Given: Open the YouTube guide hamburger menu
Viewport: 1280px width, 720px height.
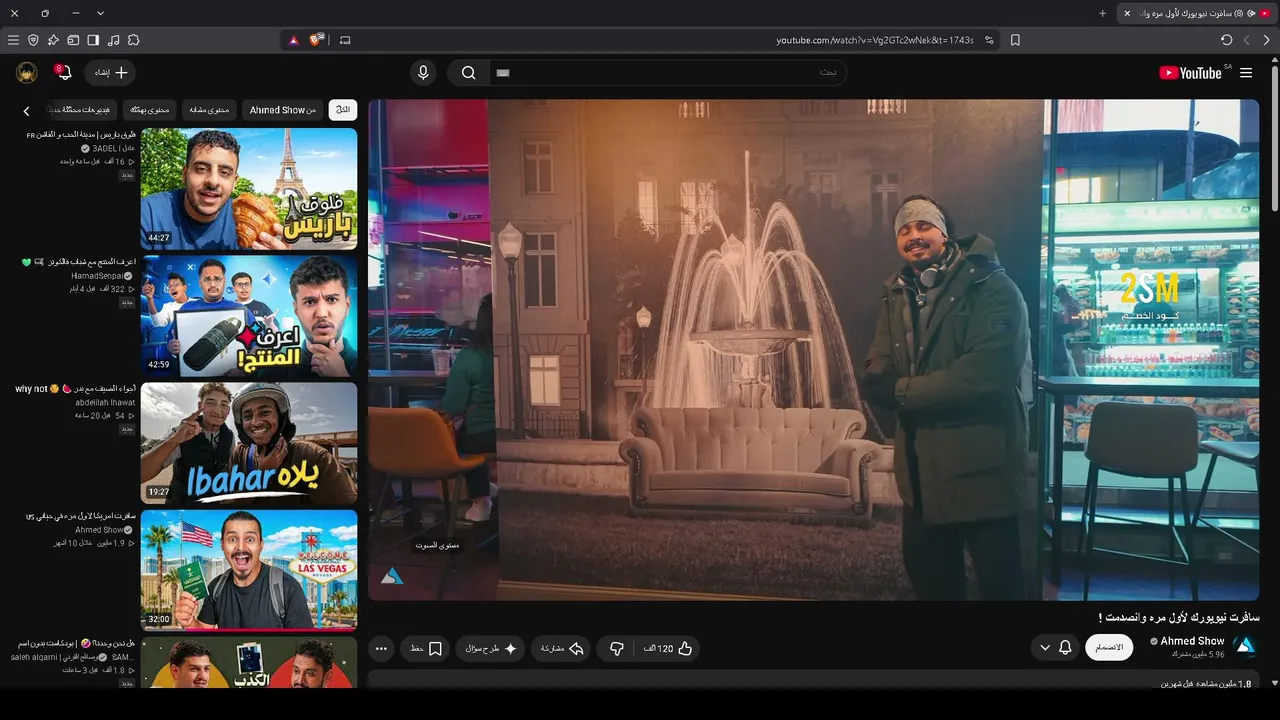Looking at the screenshot, I should 1246,73.
